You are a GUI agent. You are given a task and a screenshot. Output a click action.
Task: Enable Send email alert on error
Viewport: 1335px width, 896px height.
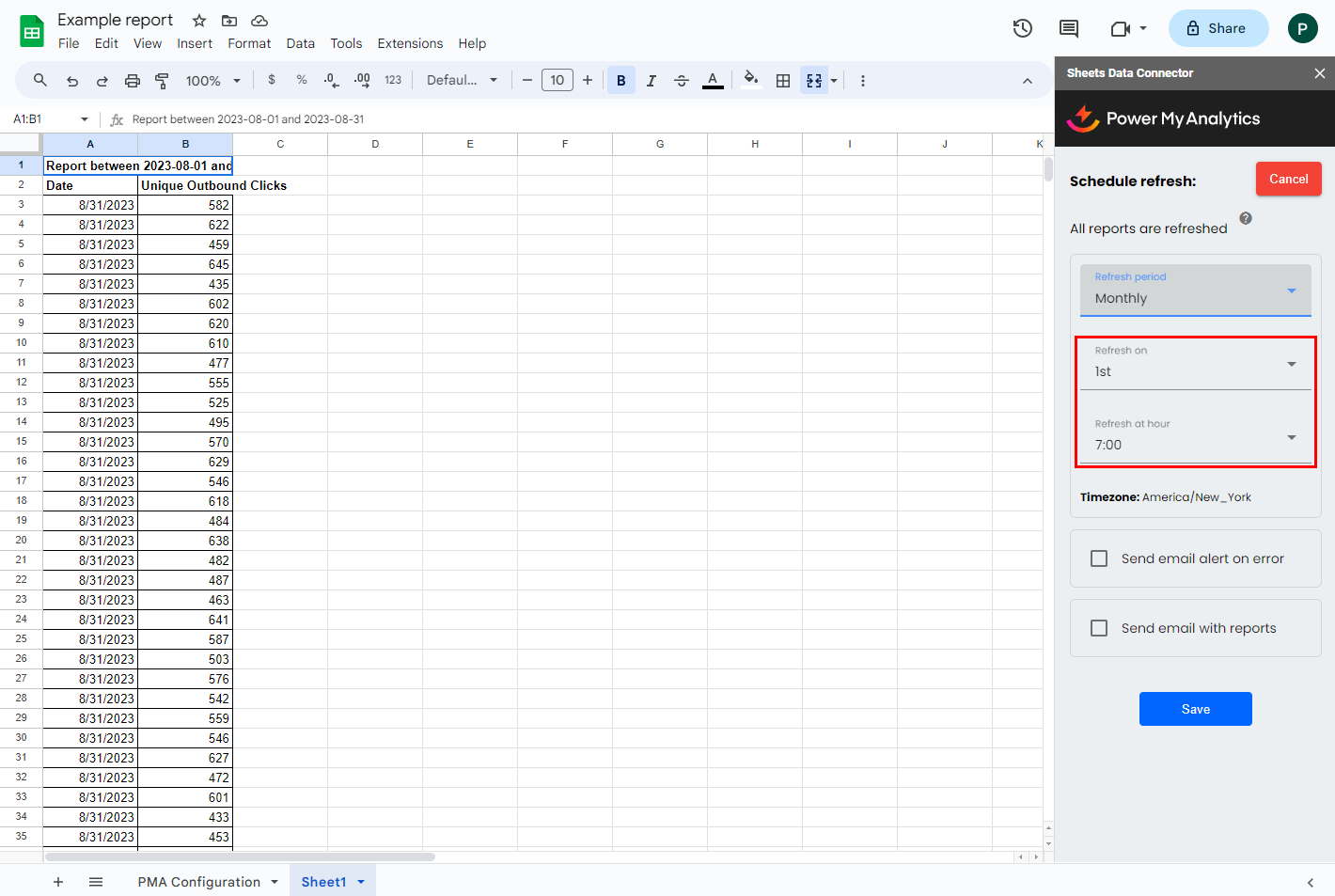(1099, 558)
